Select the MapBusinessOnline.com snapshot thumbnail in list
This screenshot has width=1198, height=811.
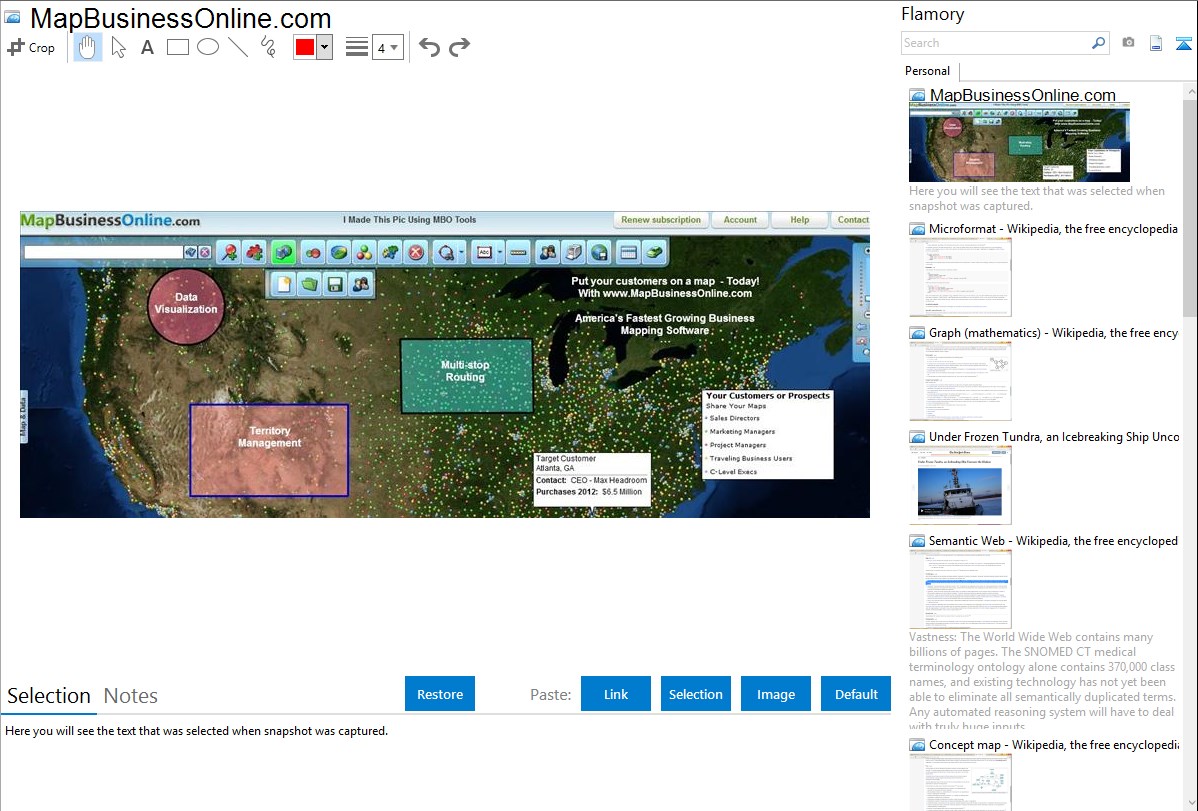(x=1019, y=143)
